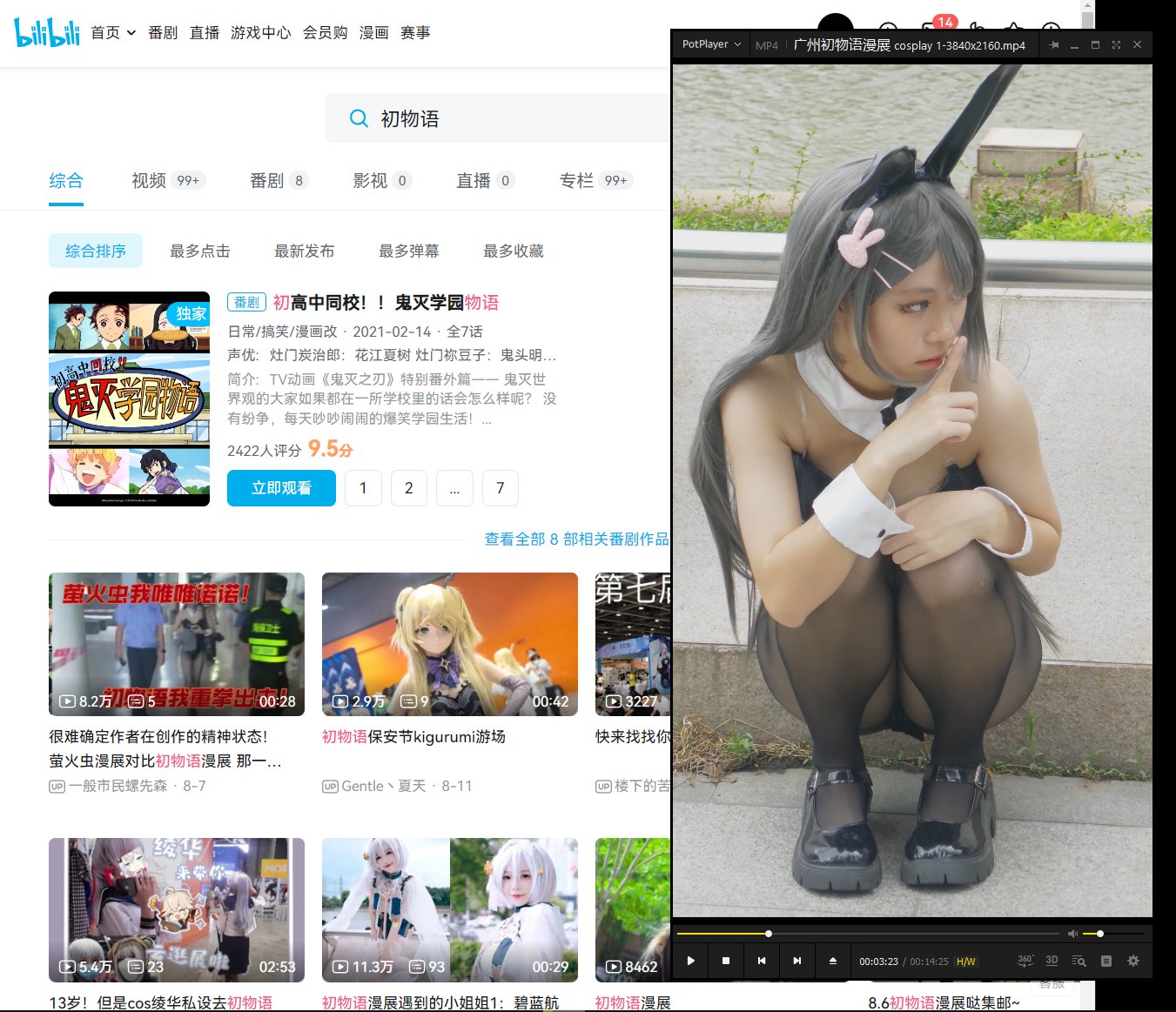Open the kigurumi 游场 video thumbnail

449,644
